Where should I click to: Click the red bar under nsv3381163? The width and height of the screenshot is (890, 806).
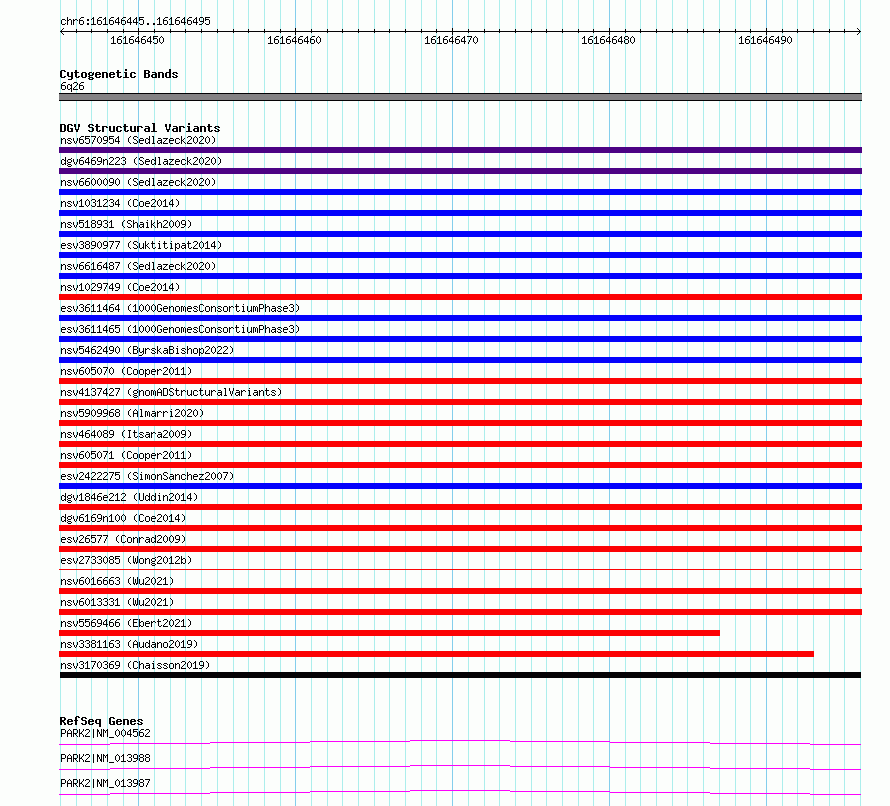pos(436,654)
